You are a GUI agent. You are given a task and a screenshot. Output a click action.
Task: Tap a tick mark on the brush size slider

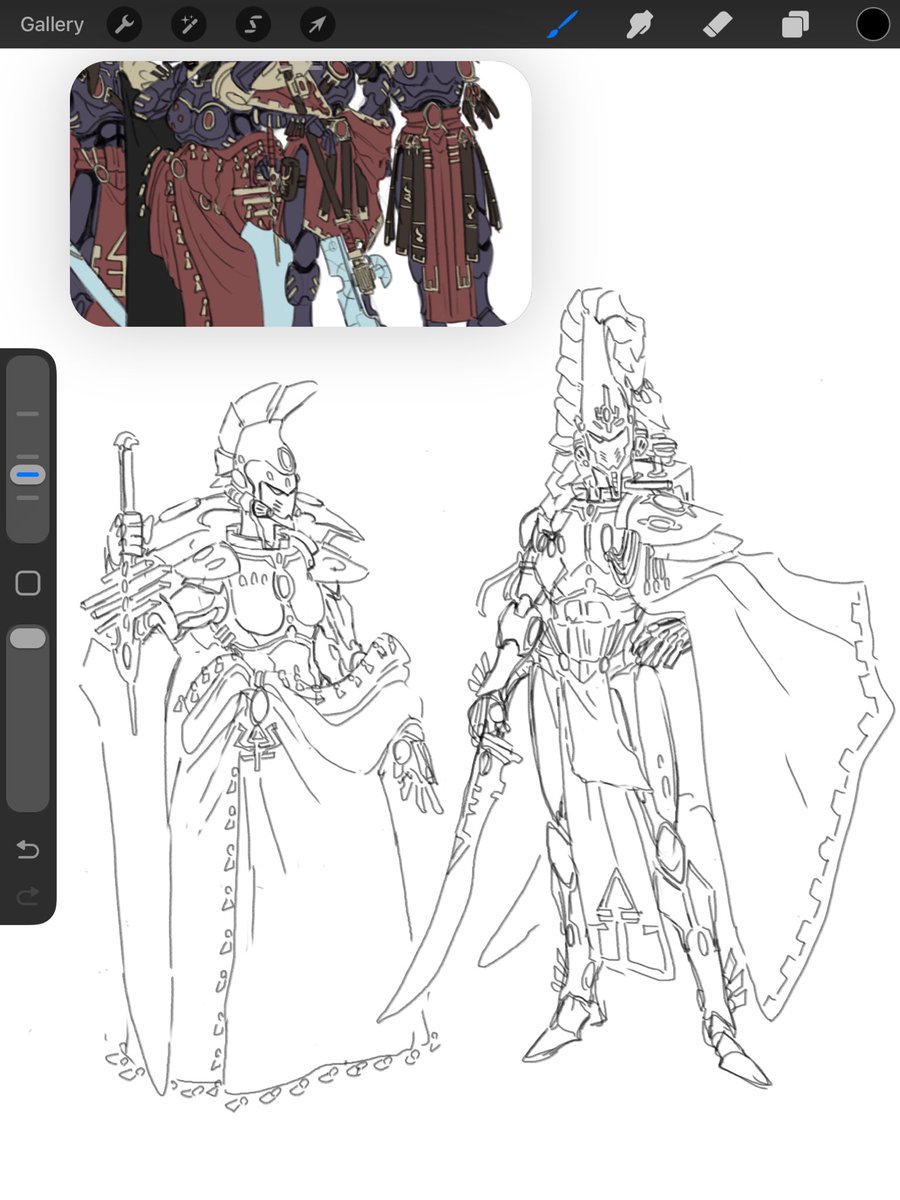coord(27,413)
